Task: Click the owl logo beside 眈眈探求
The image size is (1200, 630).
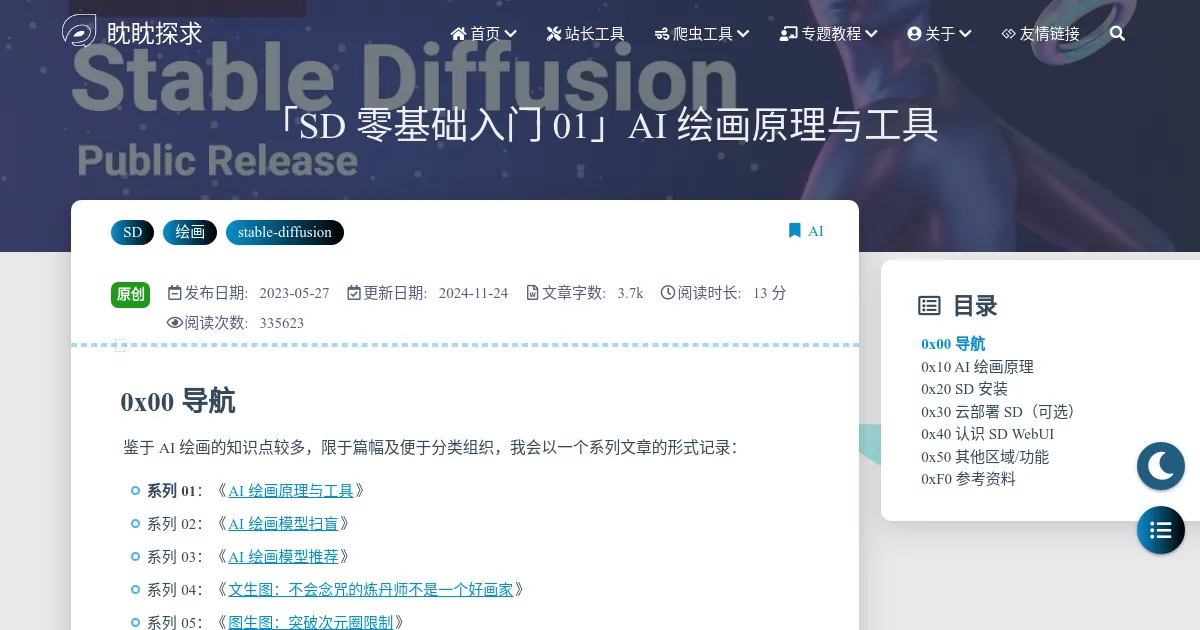Action: click(79, 31)
